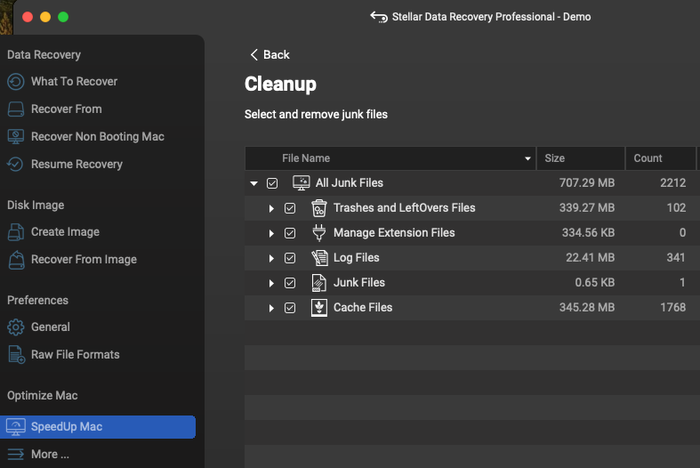
Task: Toggle the Log Files checkbox
Action: (290, 258)
